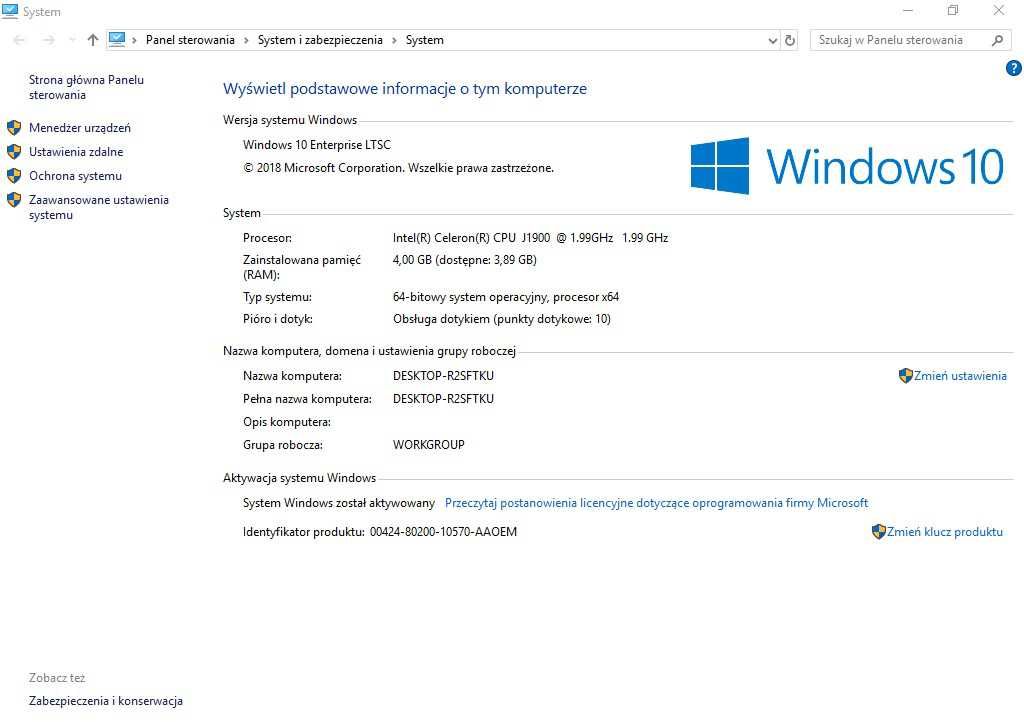Go up one level with the Up arrow
This screenshot has width=1024, height=722.
[93, 40]
